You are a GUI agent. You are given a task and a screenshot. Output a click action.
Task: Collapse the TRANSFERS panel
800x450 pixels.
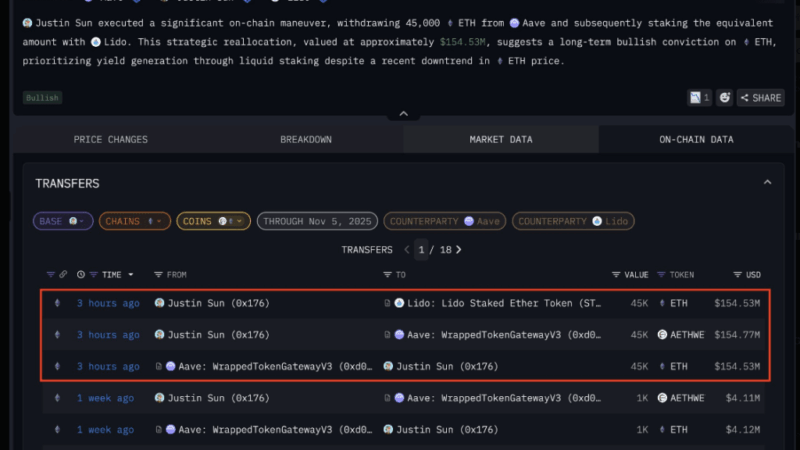click(767, 182)
